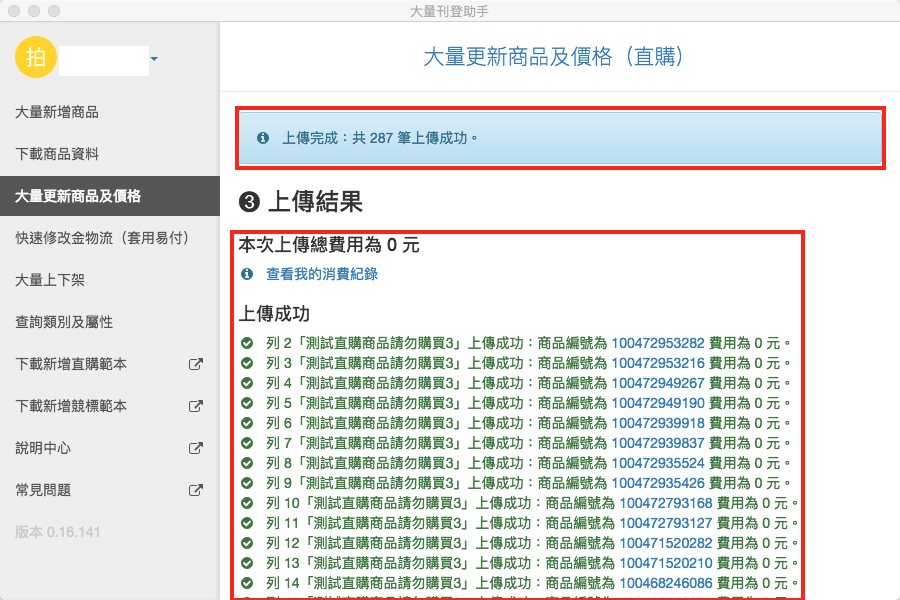Click external link icon beside 下載新增競標範本
Screen dimensions: 900x600
tap(196, 406)
